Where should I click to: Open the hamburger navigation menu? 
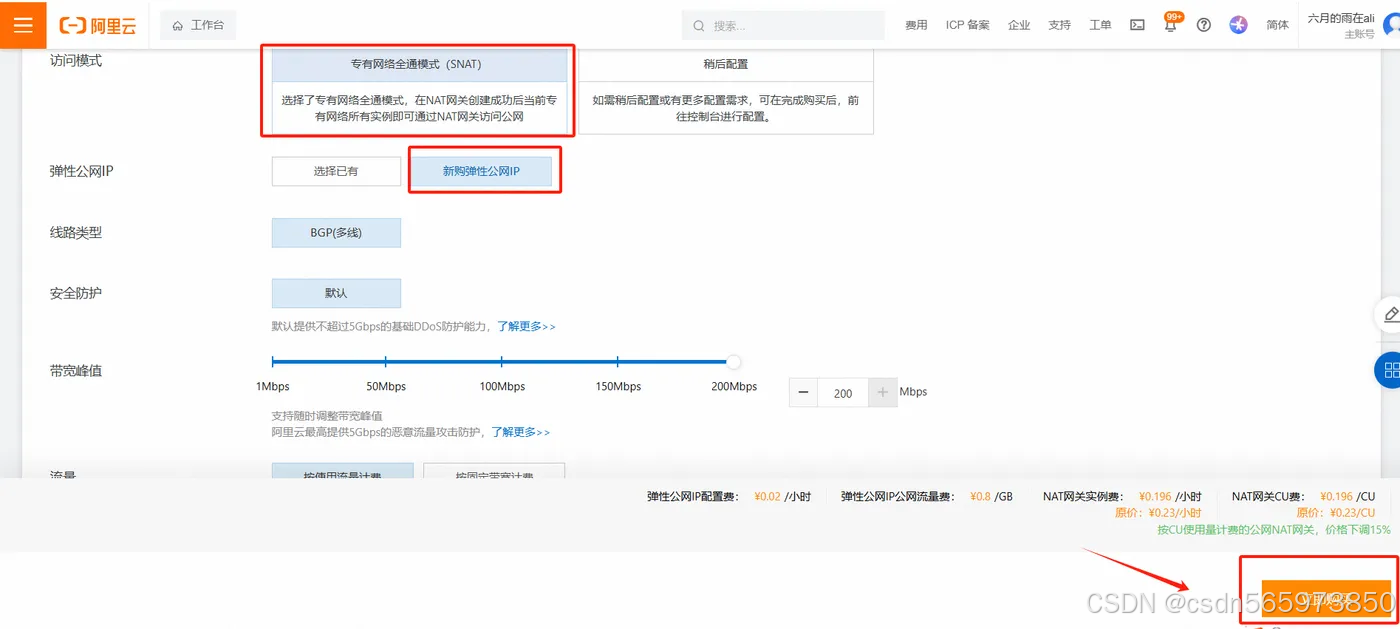[23, 25]
